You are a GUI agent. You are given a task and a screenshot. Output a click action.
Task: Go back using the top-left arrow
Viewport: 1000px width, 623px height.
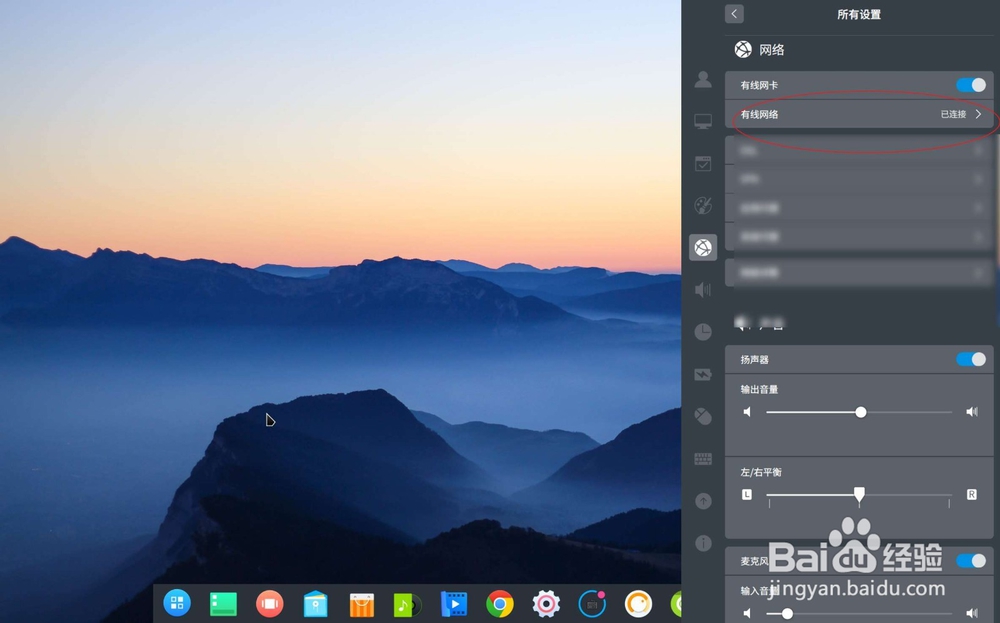tap(733, 13)
